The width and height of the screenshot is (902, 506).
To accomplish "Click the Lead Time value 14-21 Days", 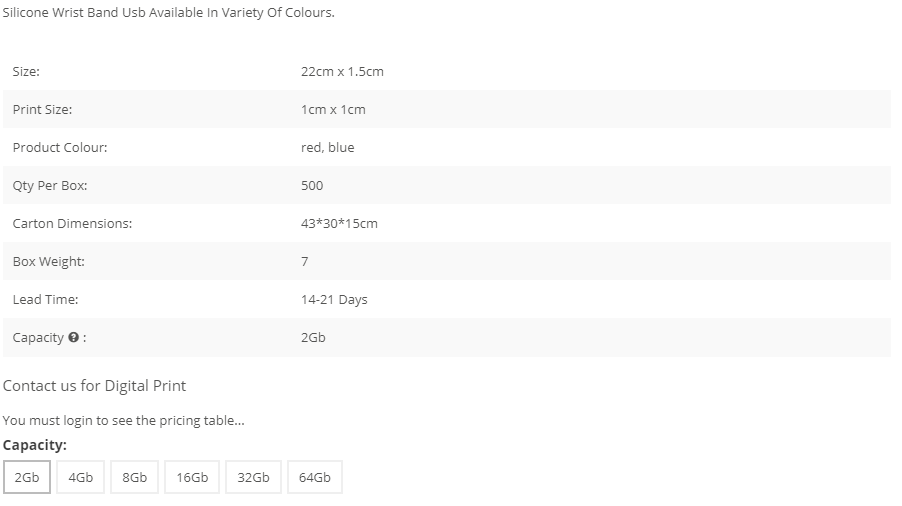I will (334, 300).
